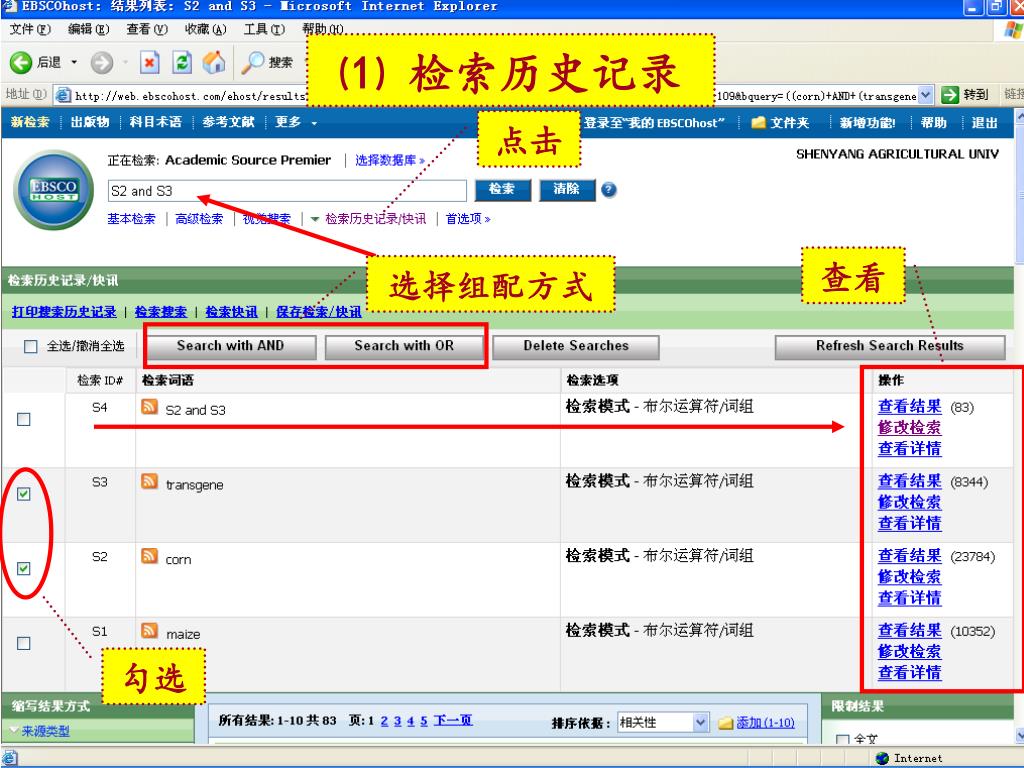Click Search with OR button
Viewport: 1024px width, 768px height.
404,346
